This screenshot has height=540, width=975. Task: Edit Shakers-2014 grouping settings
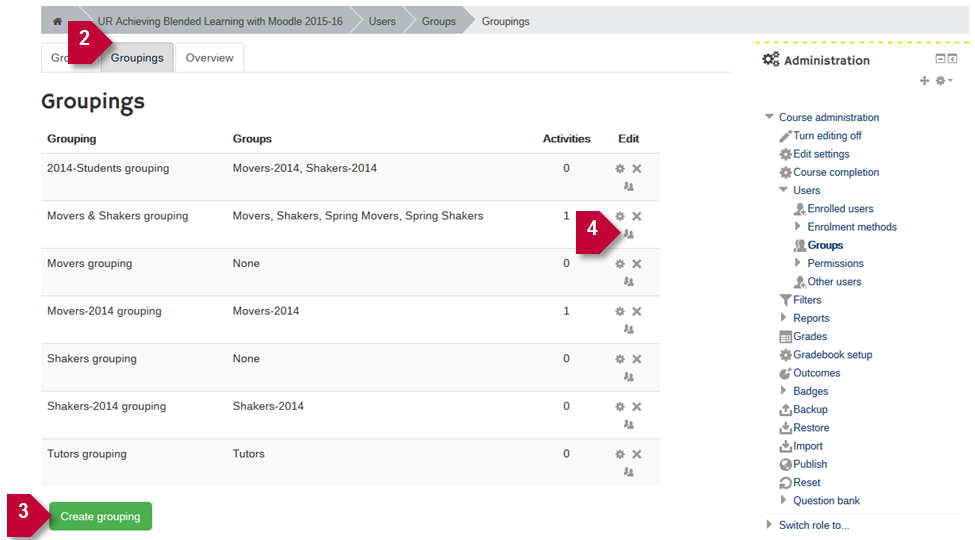pos(620,407)
